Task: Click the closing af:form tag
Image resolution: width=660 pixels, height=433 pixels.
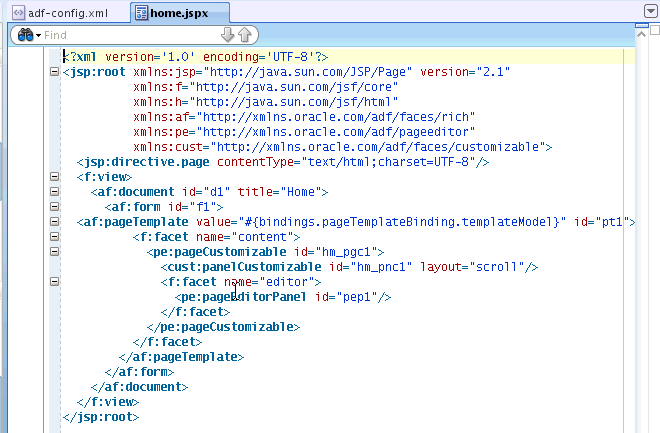Action: 139,372
